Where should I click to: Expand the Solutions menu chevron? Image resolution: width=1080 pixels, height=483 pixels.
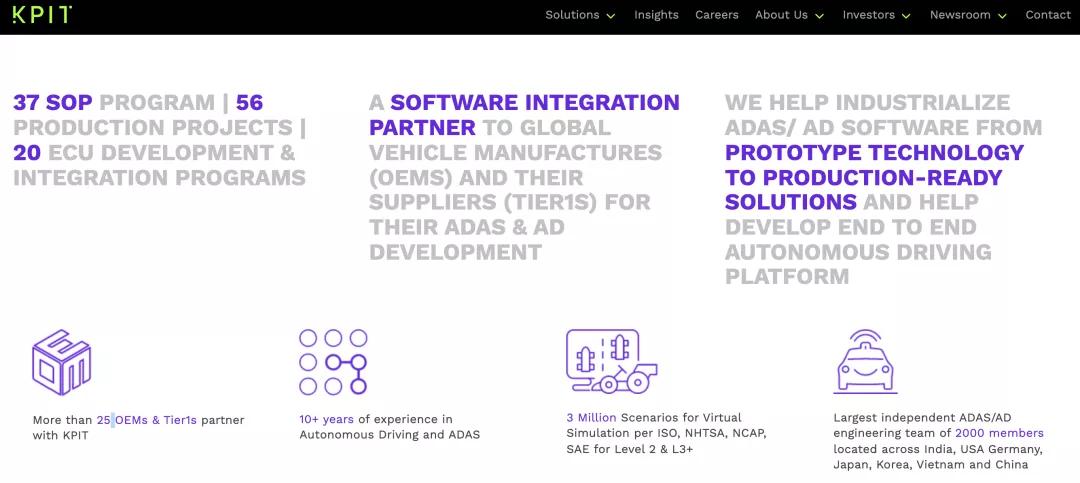click(611, 16)
